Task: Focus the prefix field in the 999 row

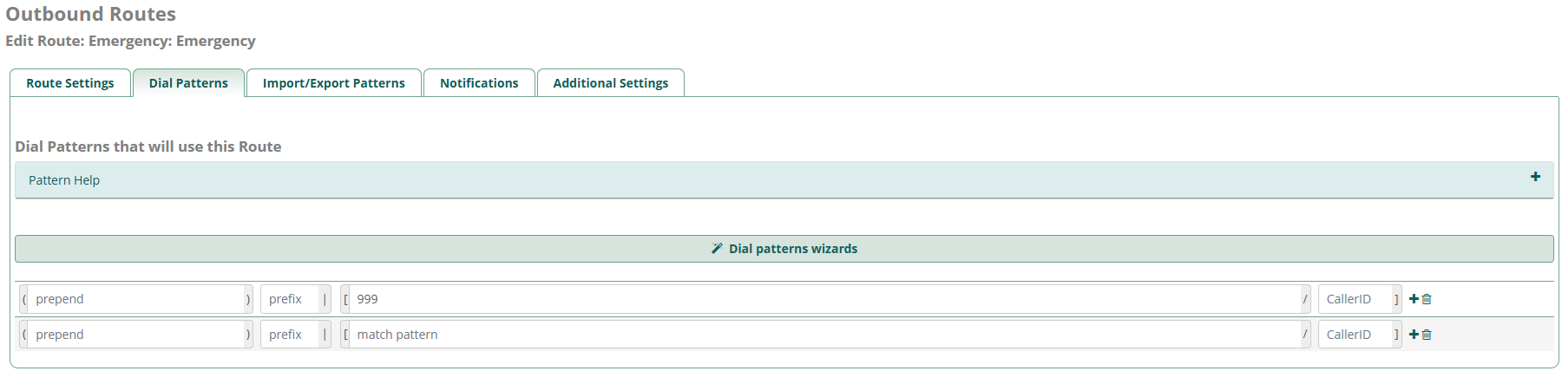Action: [x=290, y=299]
